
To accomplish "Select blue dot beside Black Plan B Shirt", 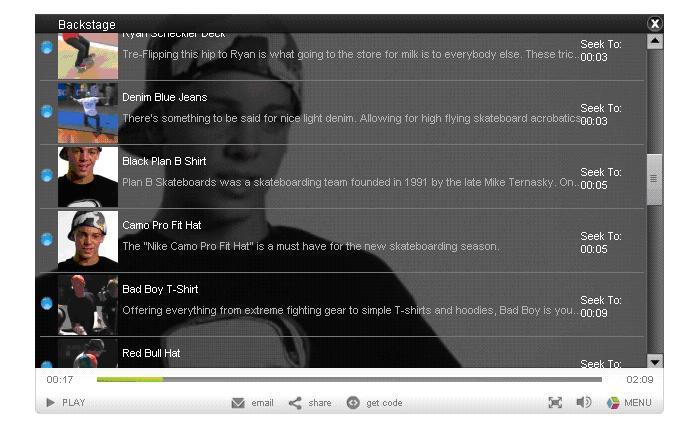I will click(x=47, y=175).
